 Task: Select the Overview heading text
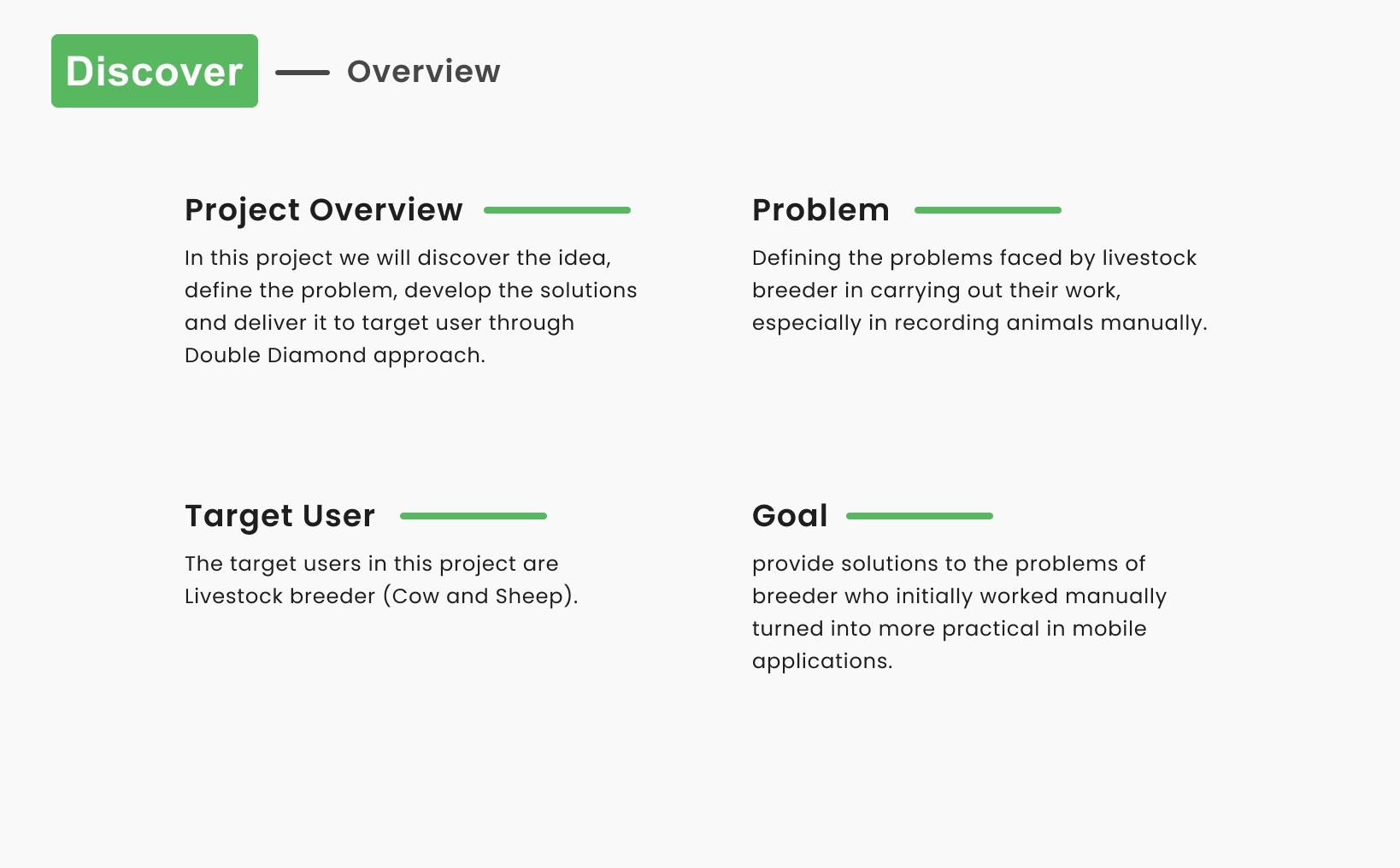click(x=424, y=72)
